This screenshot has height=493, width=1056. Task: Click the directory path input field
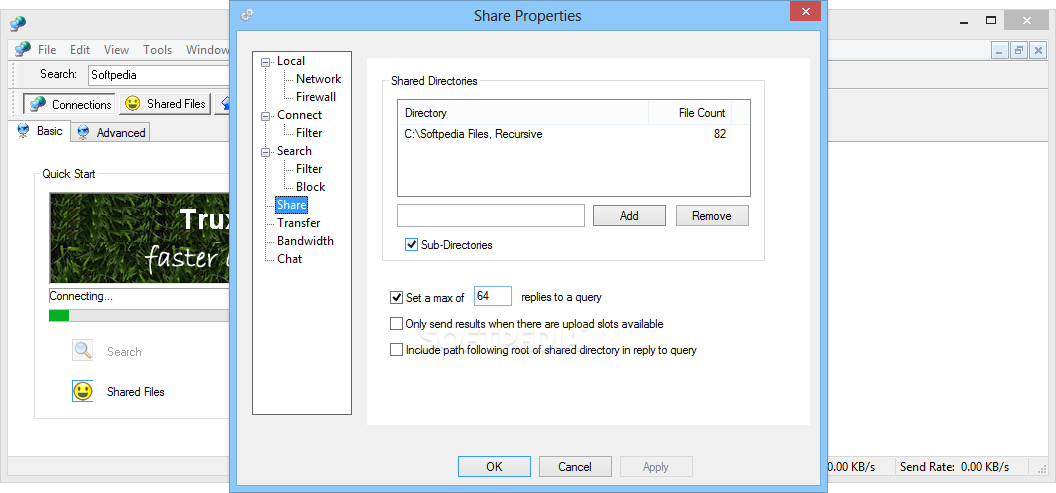click(x=491, y=216)
